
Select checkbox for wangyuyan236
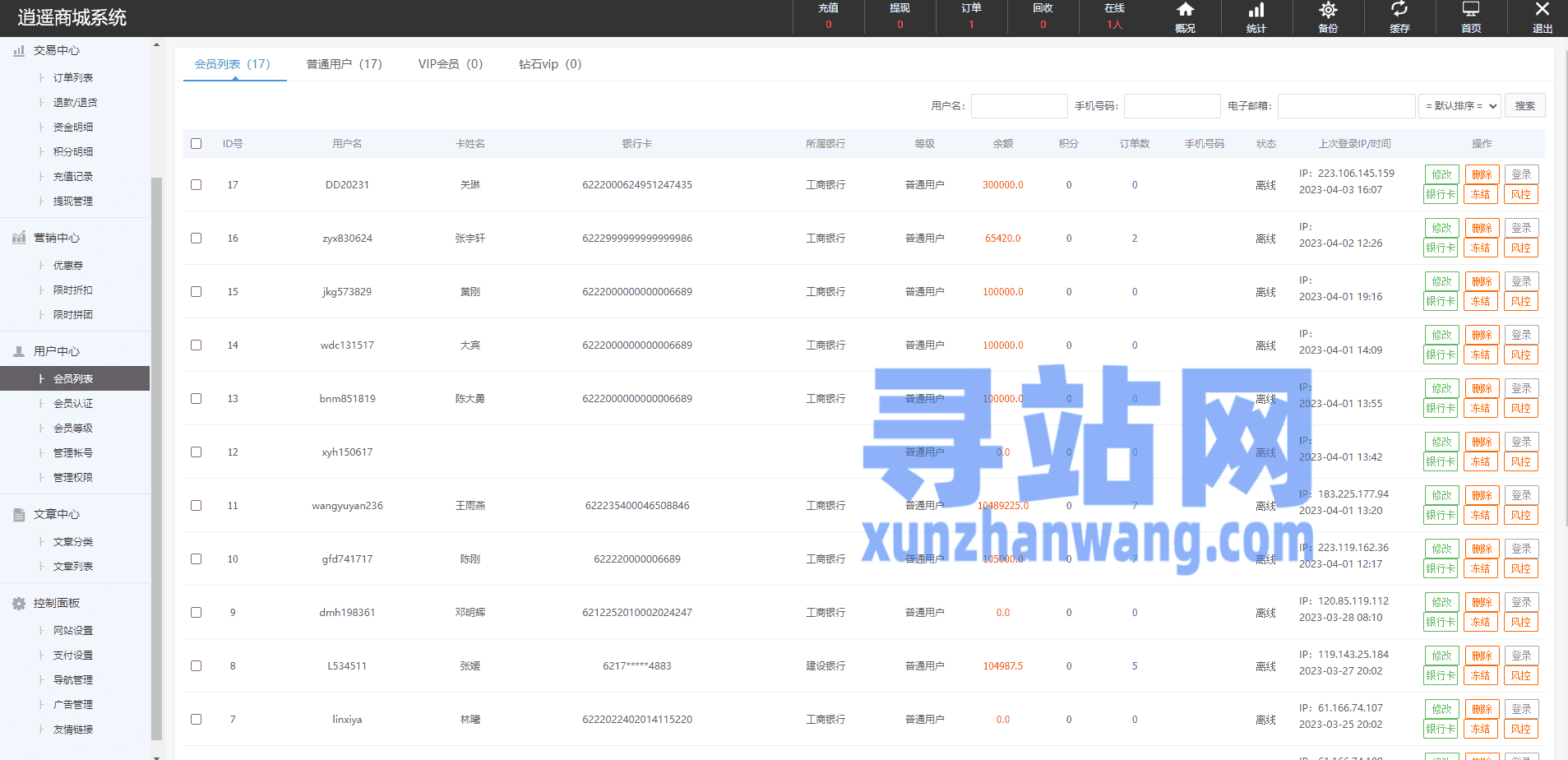pyautogui.click(x=196, y=505)
